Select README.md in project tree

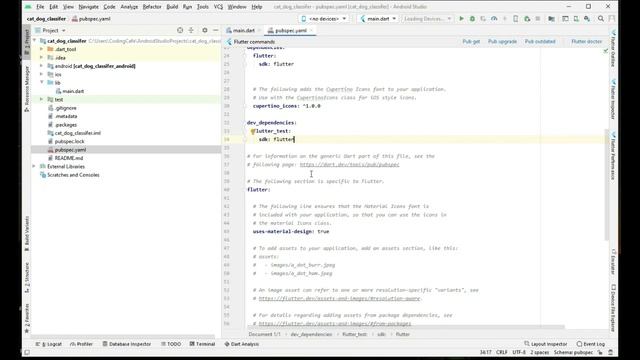click(x=69, y=158)
